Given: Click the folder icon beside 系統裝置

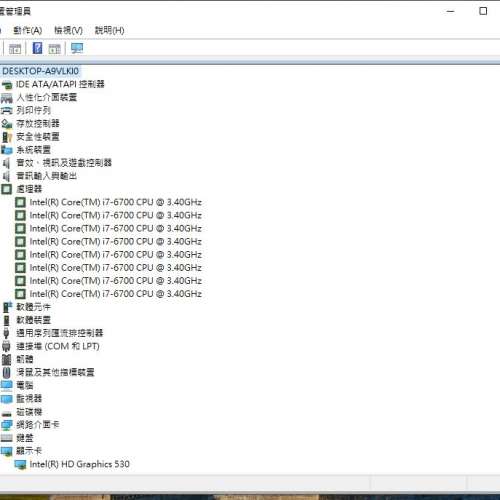Looking at the screenshot, I should pyautogui.click(x=6, y=150).
